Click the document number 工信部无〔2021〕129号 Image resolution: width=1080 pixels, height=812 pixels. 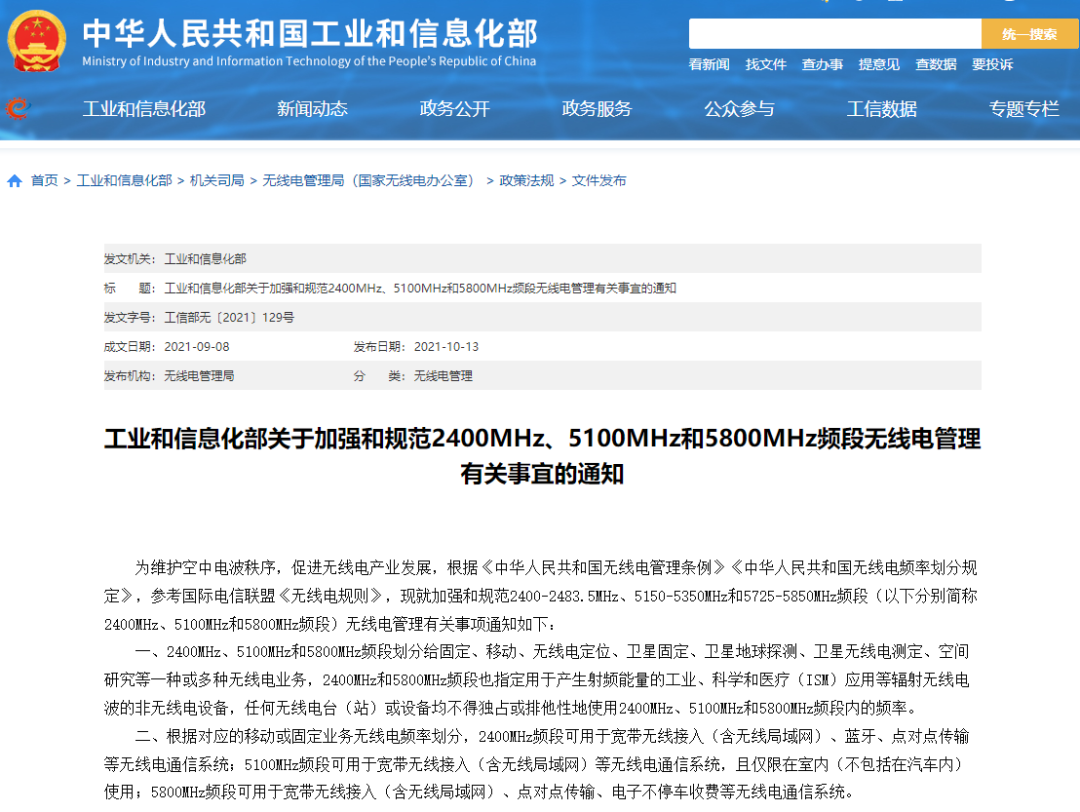tap(229, 317)
